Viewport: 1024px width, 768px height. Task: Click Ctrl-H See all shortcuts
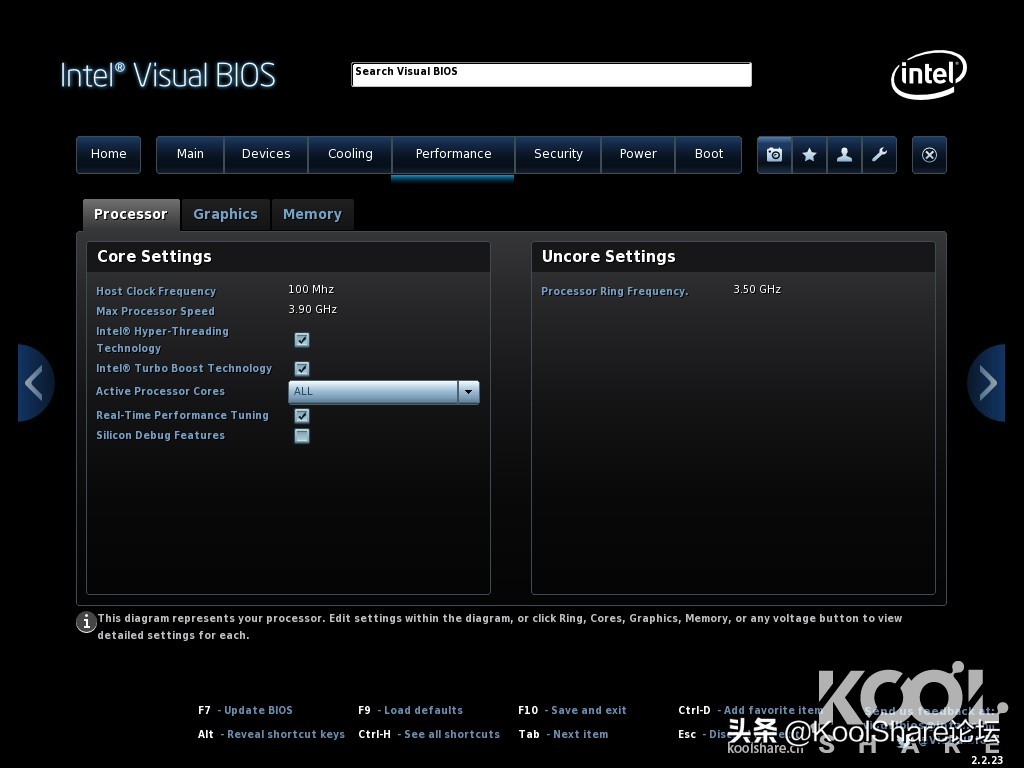pyautogui.click(x=429, y=734)
